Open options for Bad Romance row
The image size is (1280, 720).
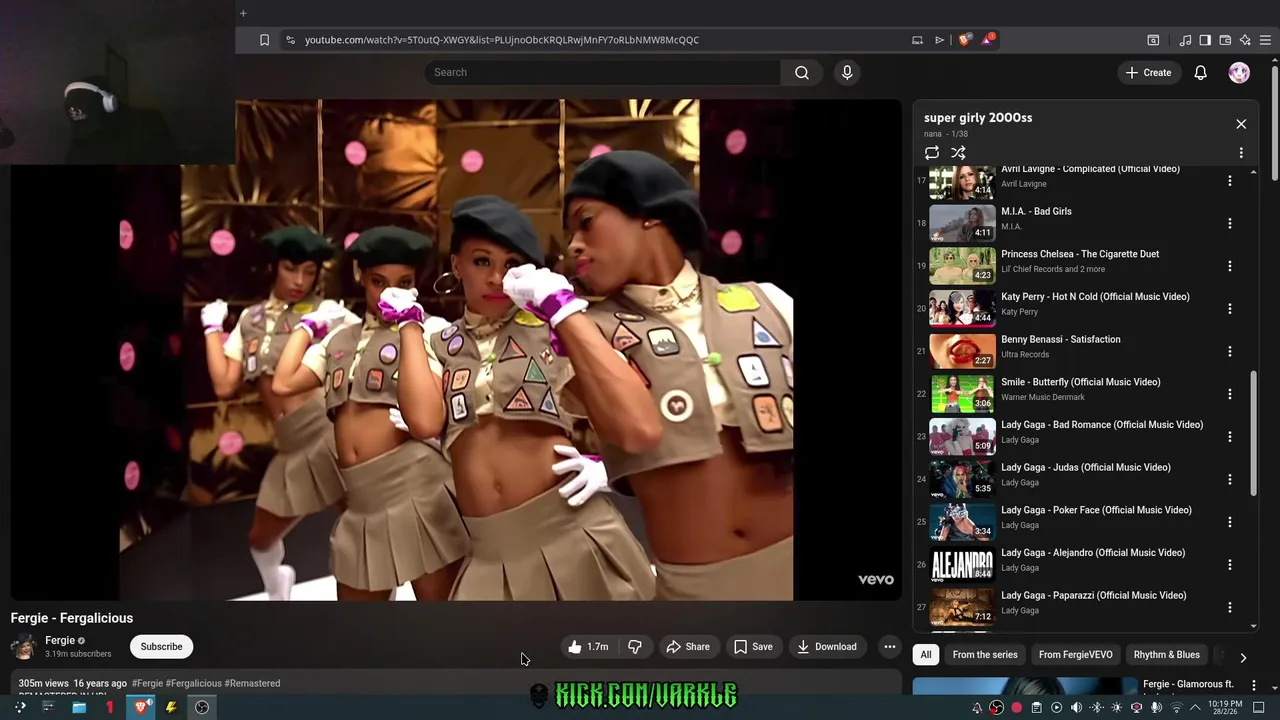(1230, 437)
